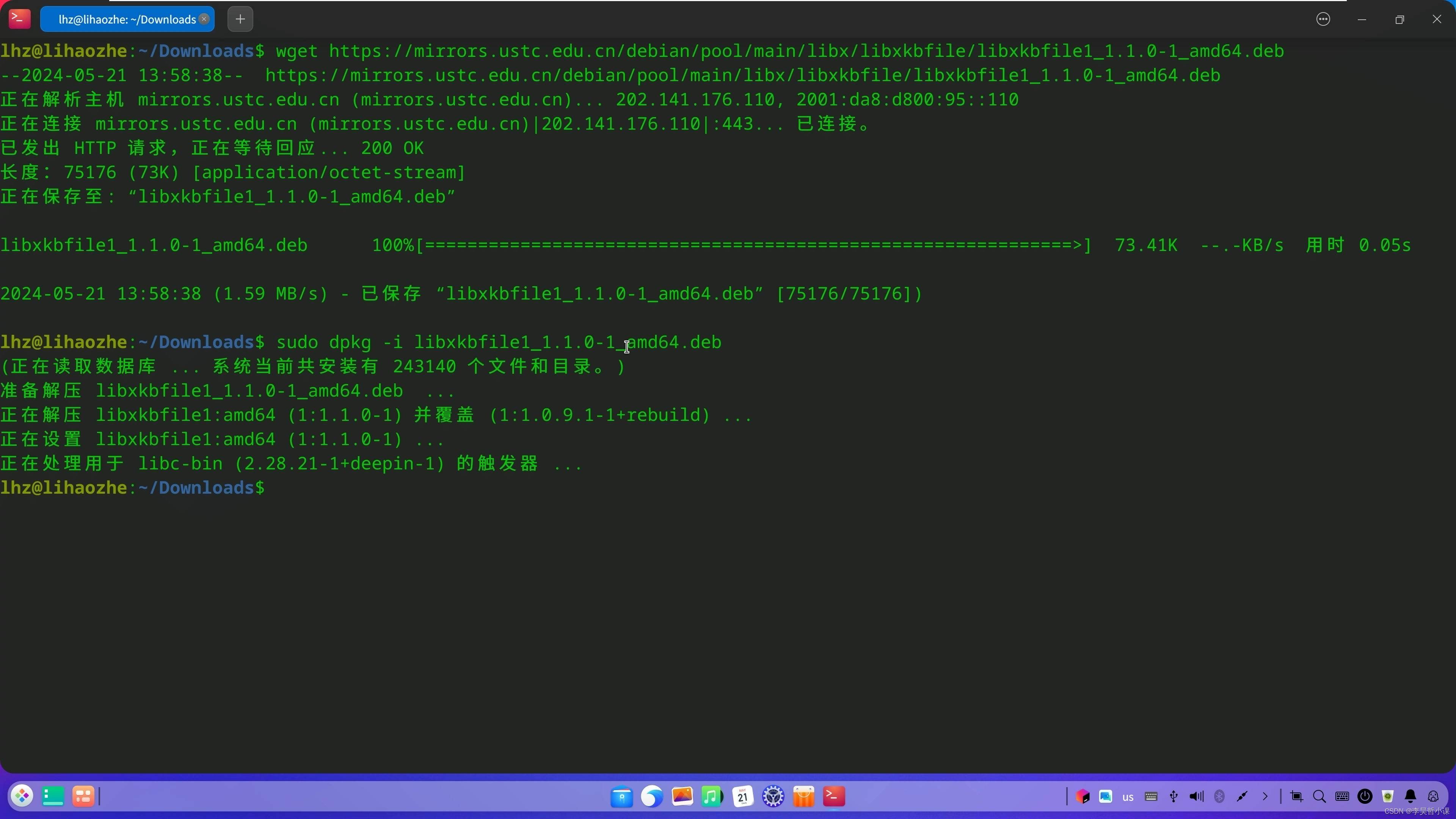
Task: Expand hidden tray icons with arrow
Action: (1265, 796)
